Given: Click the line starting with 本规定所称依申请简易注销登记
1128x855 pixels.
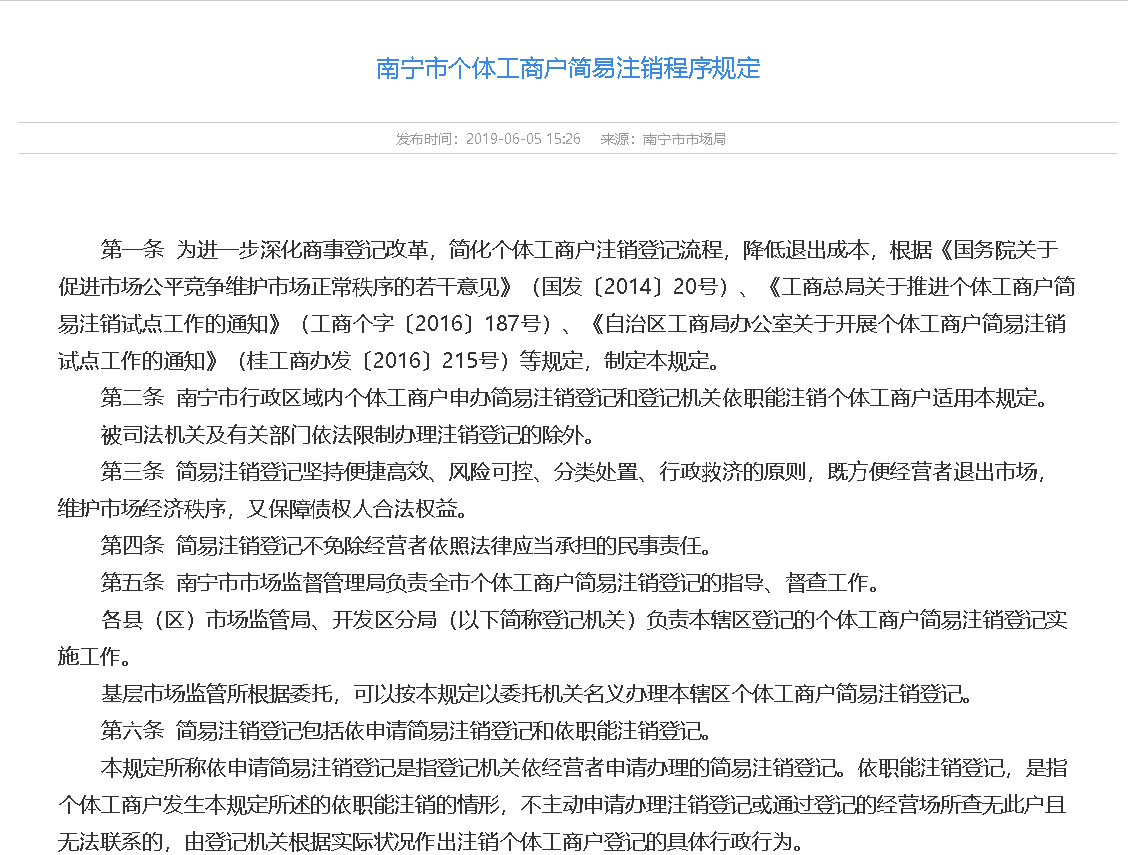Looking at the screenshot, I should pyautogui.click(x=584, y=767).
